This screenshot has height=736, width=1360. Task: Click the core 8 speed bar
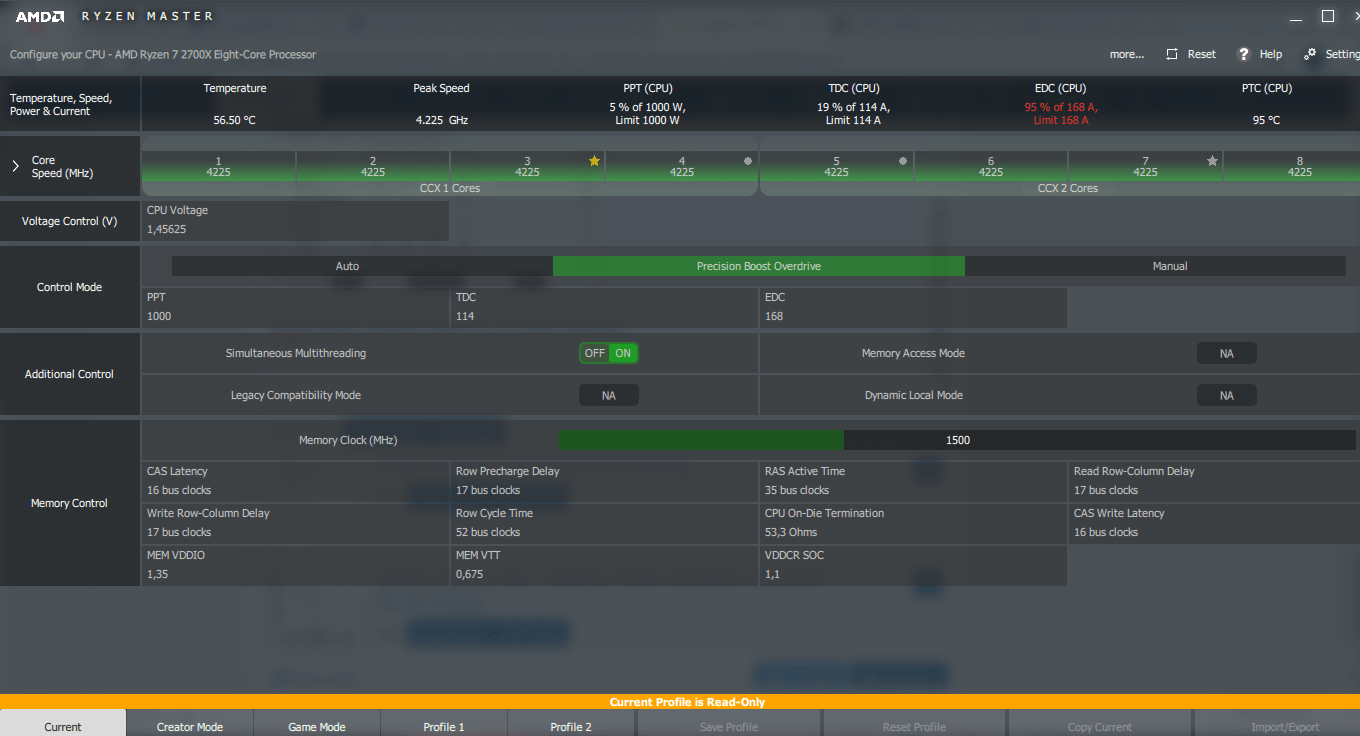[x=1292, y=166]
